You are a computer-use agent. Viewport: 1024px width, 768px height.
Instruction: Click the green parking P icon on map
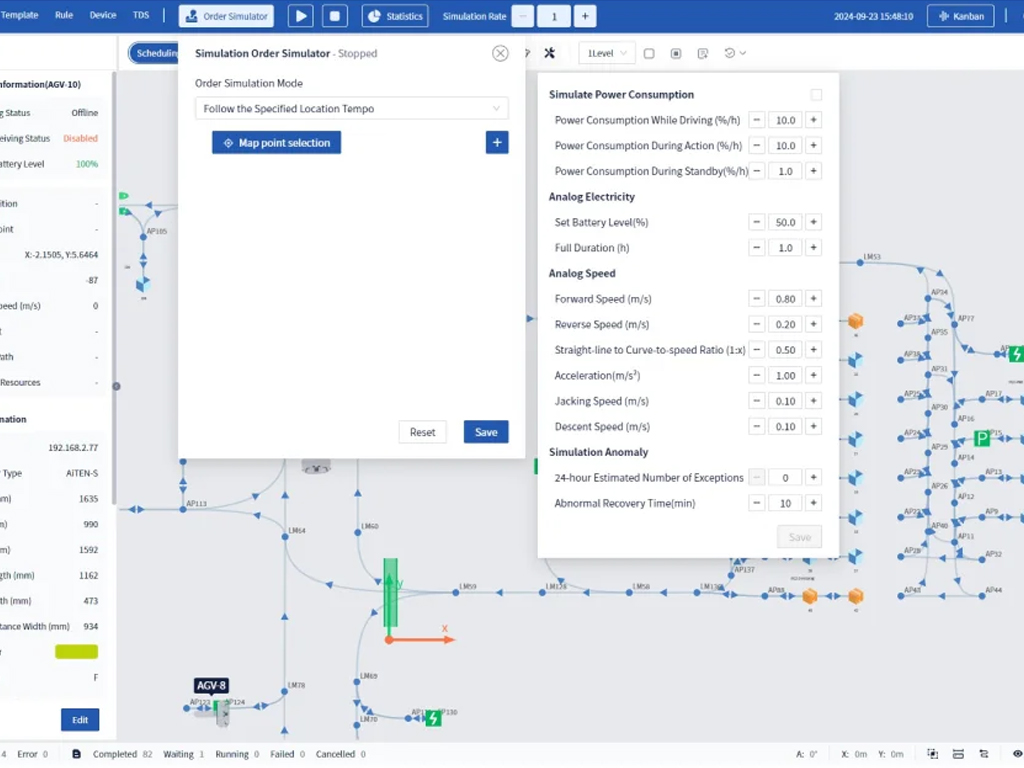(x=981, y=439)
